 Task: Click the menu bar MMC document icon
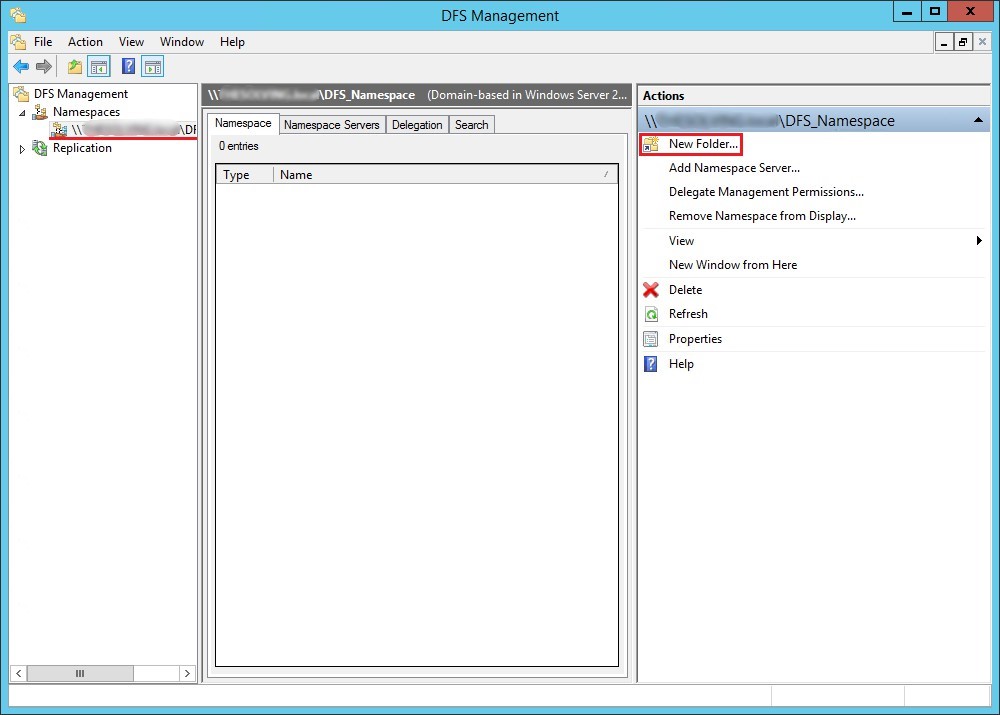click(x=18, y=42)
